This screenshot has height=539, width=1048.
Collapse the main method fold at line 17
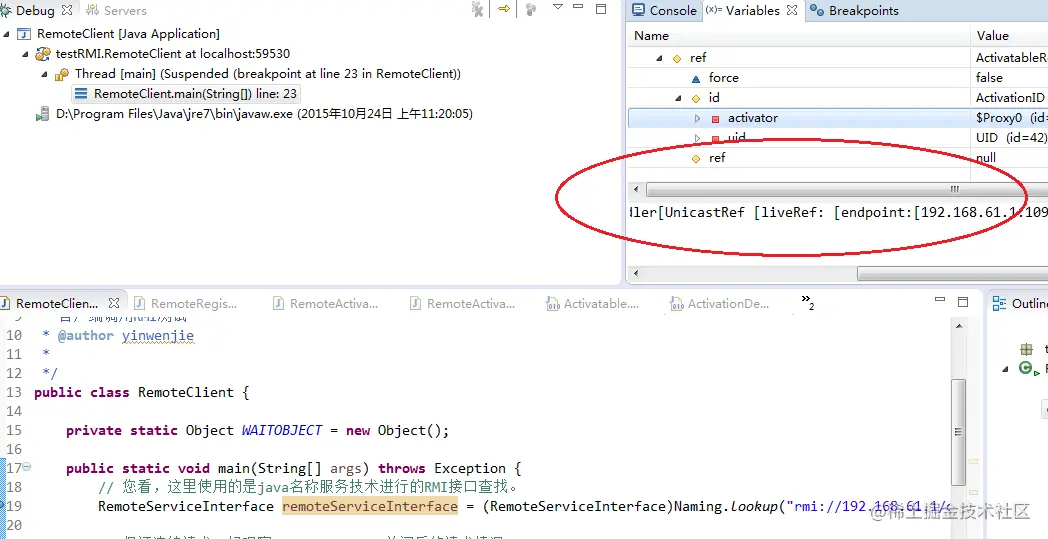pos(27,467)
